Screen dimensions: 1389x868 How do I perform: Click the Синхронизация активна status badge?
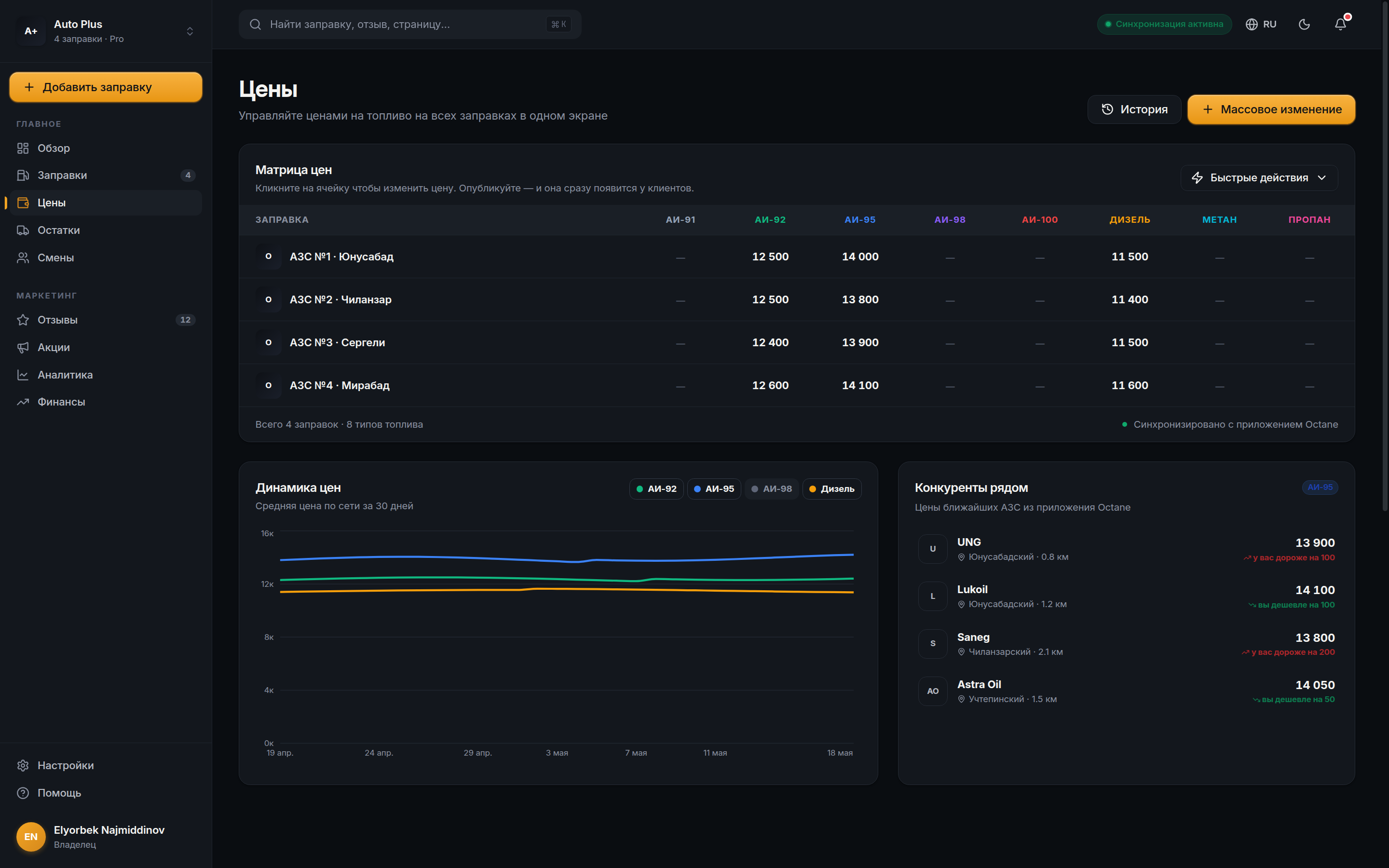[1164, 24]
